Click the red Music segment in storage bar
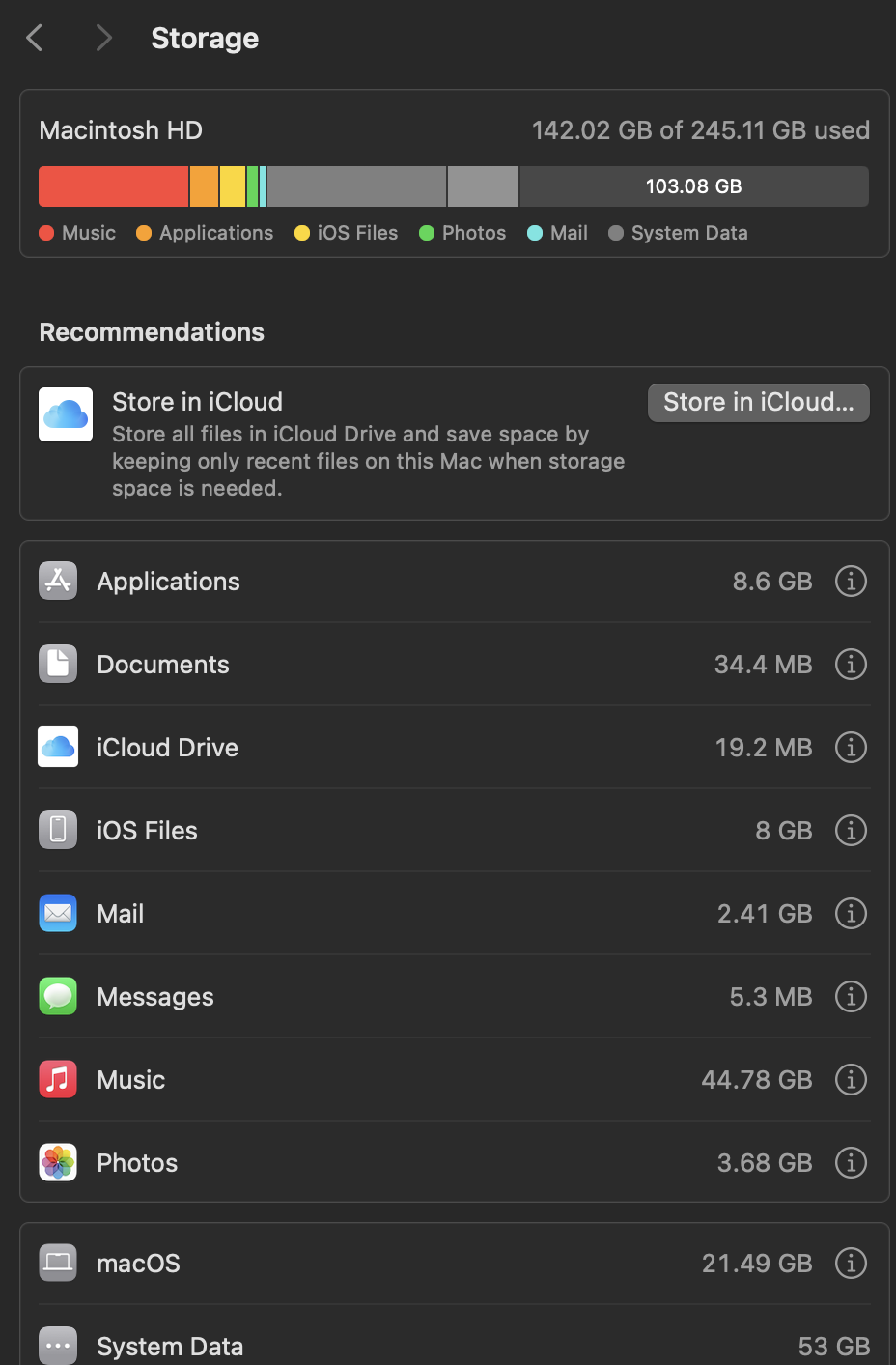The width and height of the screenshot is (896, 1365). (x=113, y=186)
